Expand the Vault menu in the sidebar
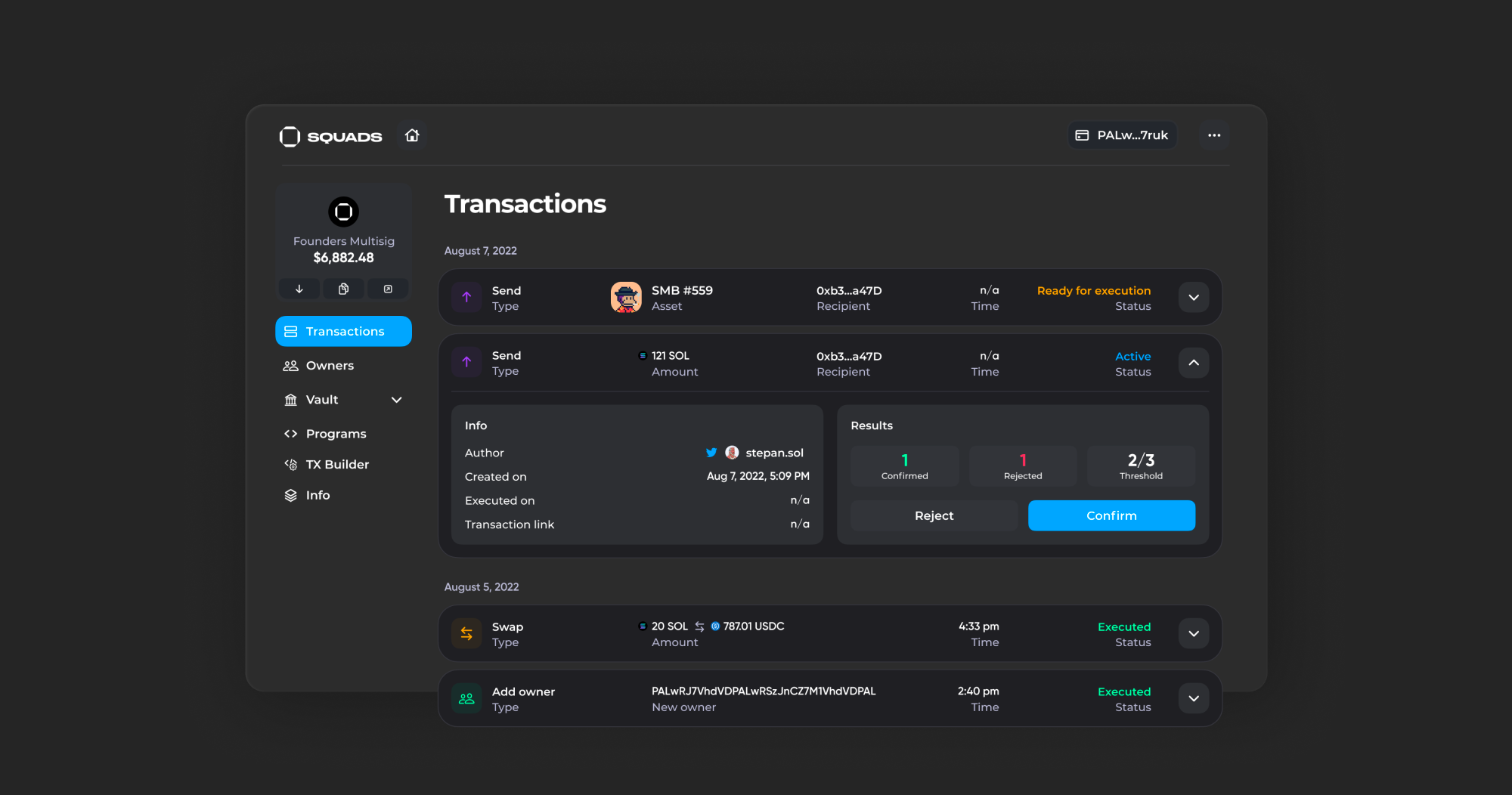 396,399
